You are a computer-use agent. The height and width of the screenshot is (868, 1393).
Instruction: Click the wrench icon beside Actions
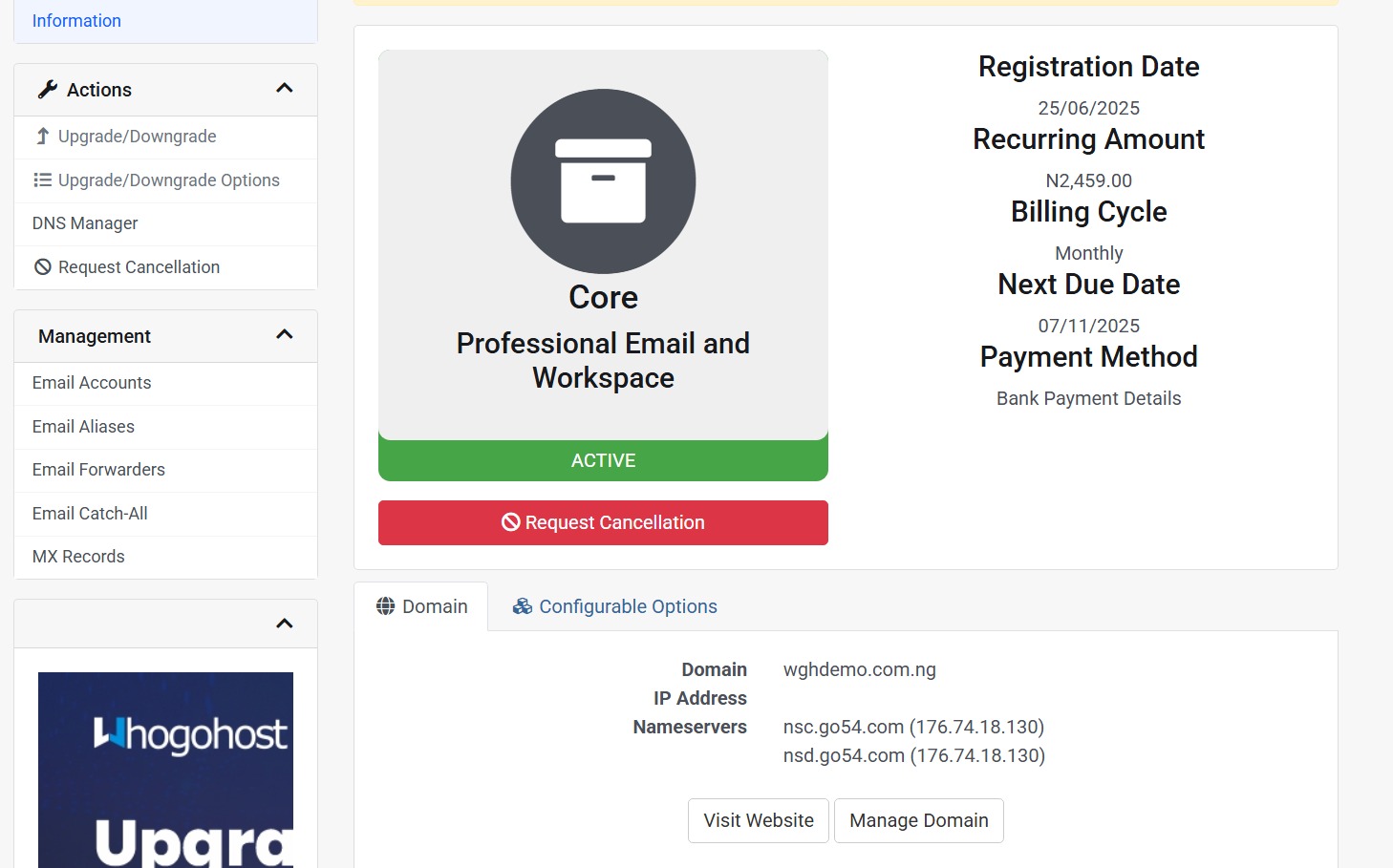[x=47, y=90]
